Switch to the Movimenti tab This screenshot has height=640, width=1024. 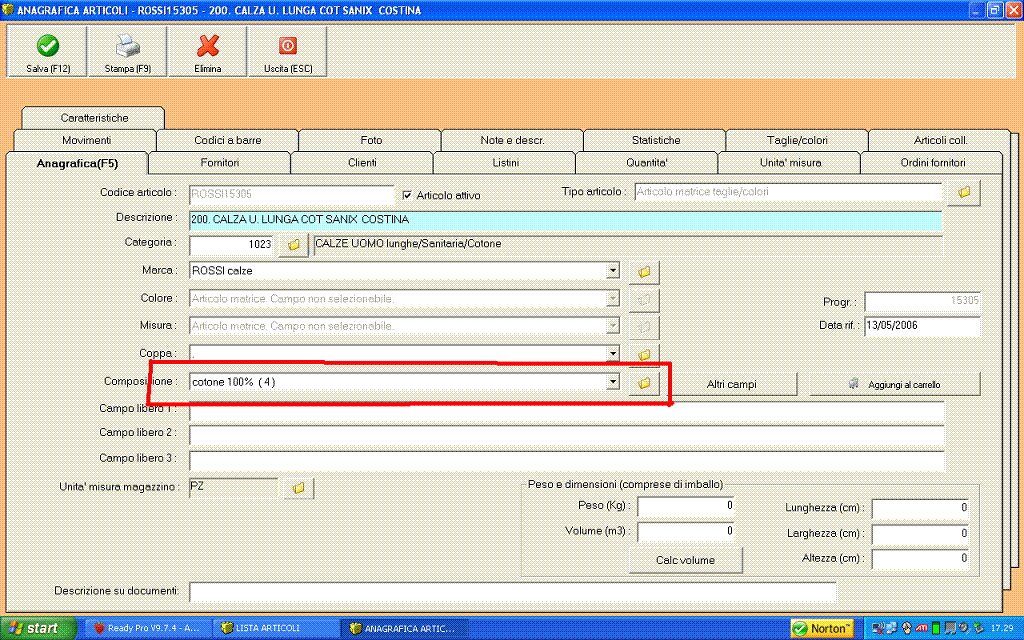point(86,140)
